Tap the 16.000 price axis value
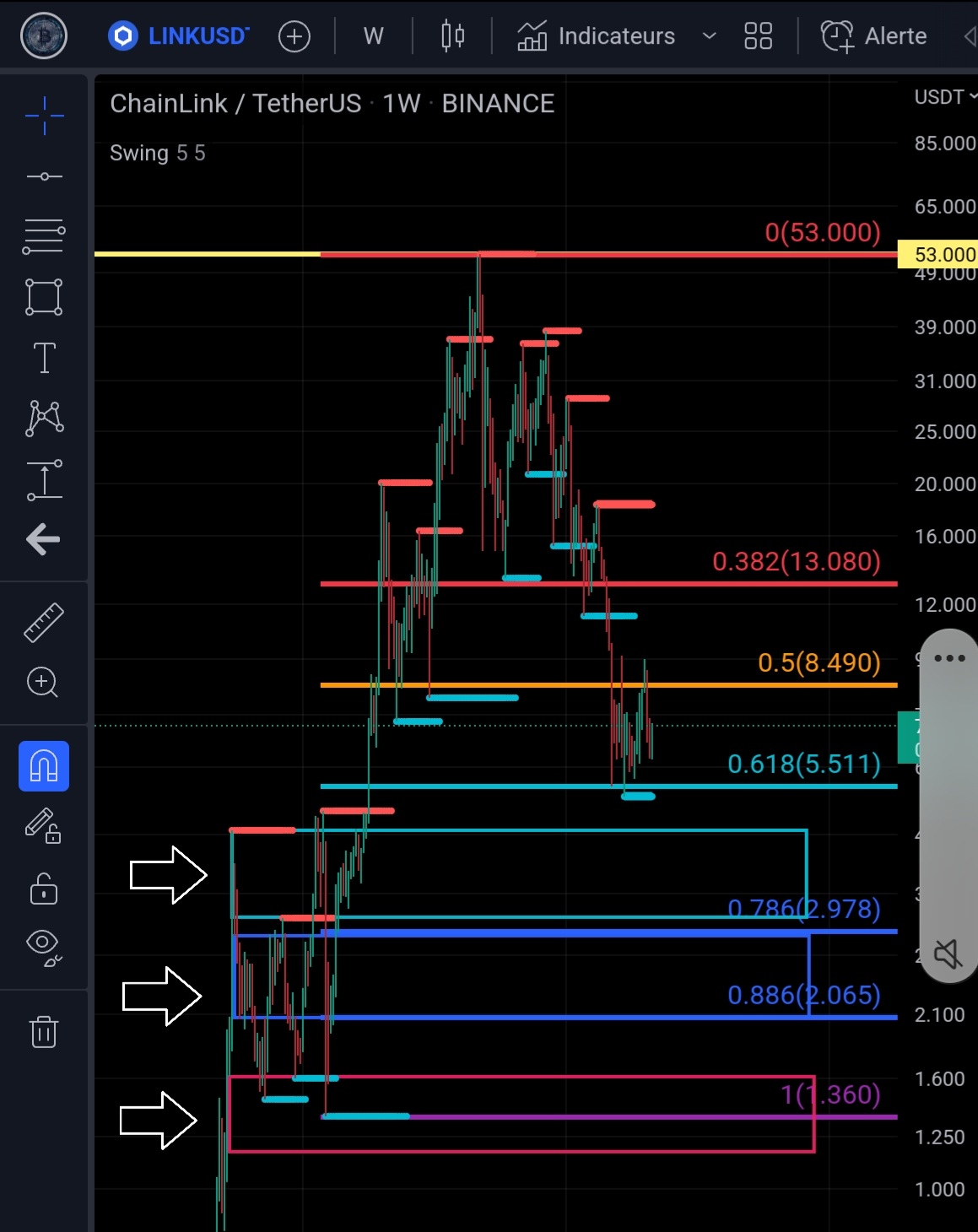The height and width of the screenshot is (1232, 978). coord(945,537)
